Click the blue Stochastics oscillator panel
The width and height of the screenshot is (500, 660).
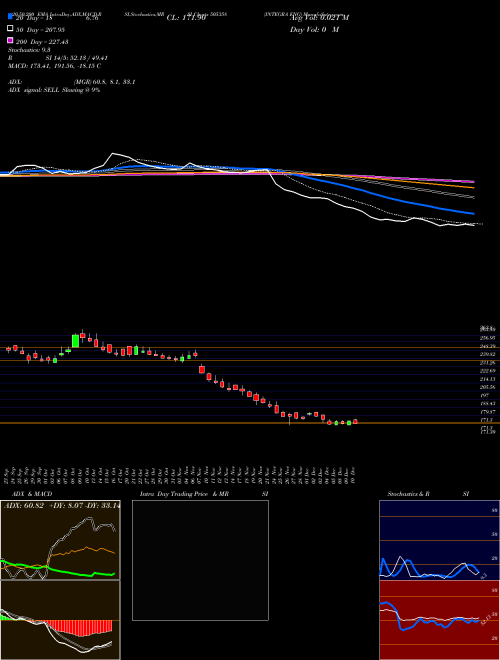pyautogui.click(x=439, y=540)
